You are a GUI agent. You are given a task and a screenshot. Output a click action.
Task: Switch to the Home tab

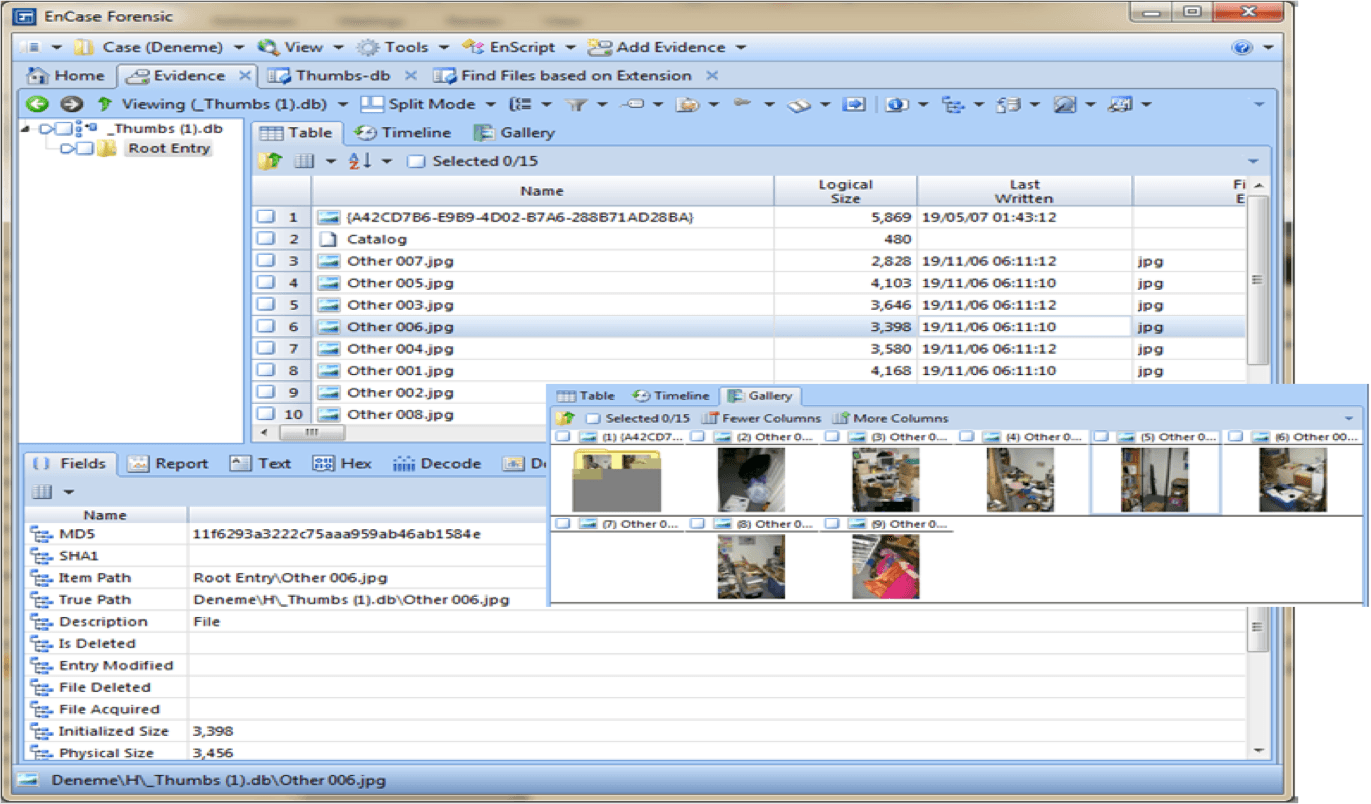66,75
